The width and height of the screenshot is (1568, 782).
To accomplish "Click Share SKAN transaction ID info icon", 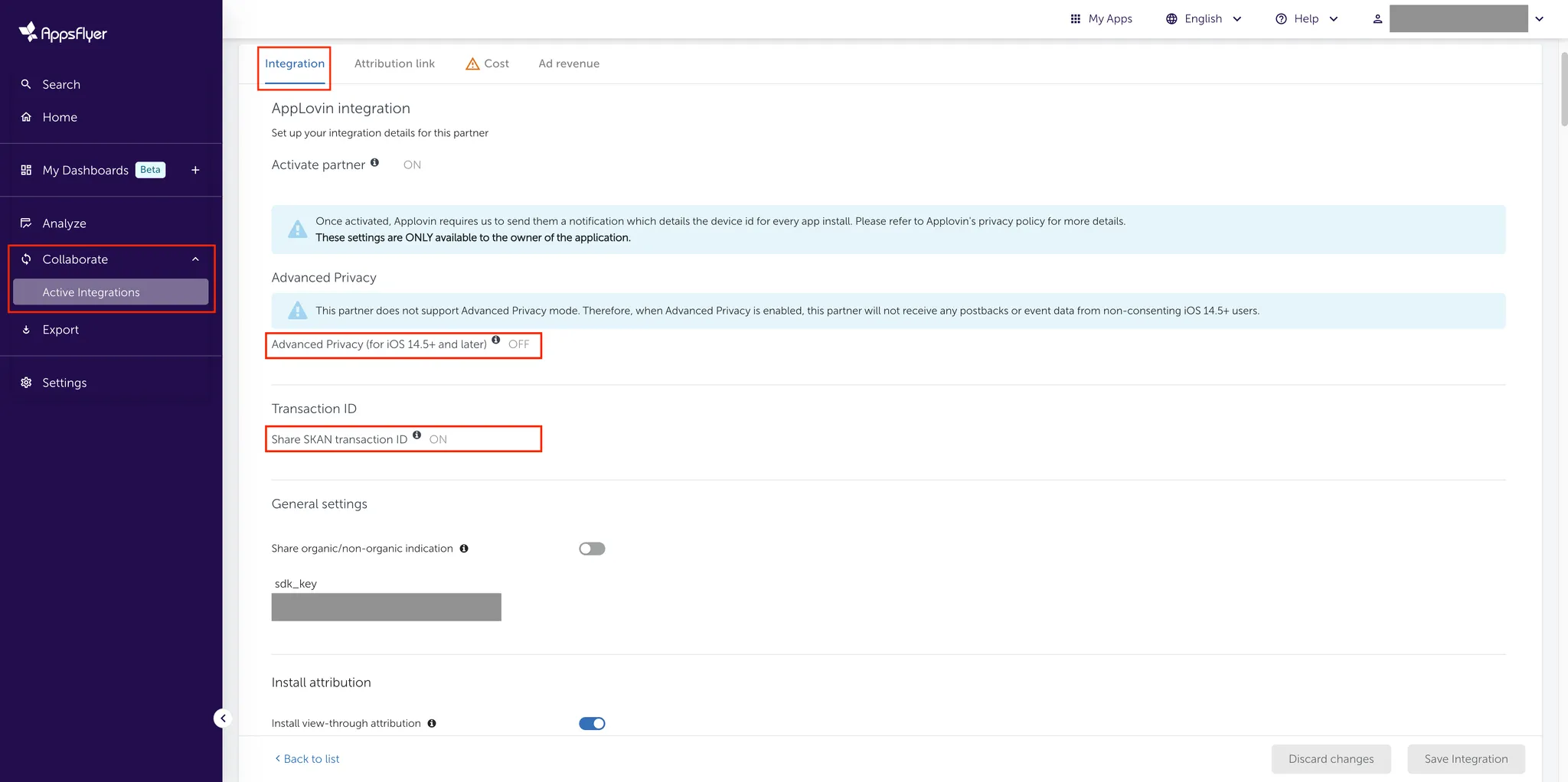I will pyautogui.click(x=417, y=435).
